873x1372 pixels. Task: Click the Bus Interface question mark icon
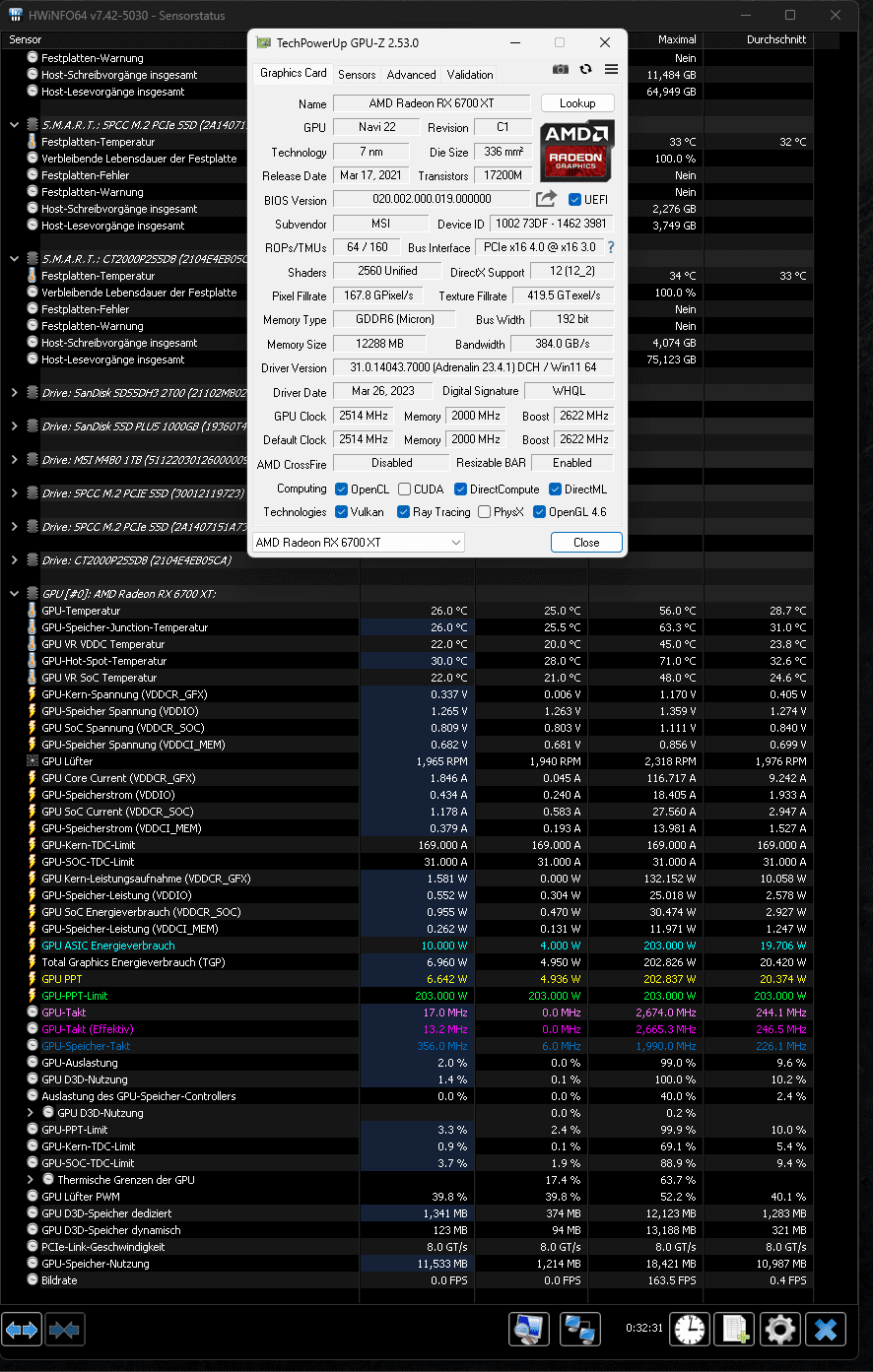click(x=611, y=247)
